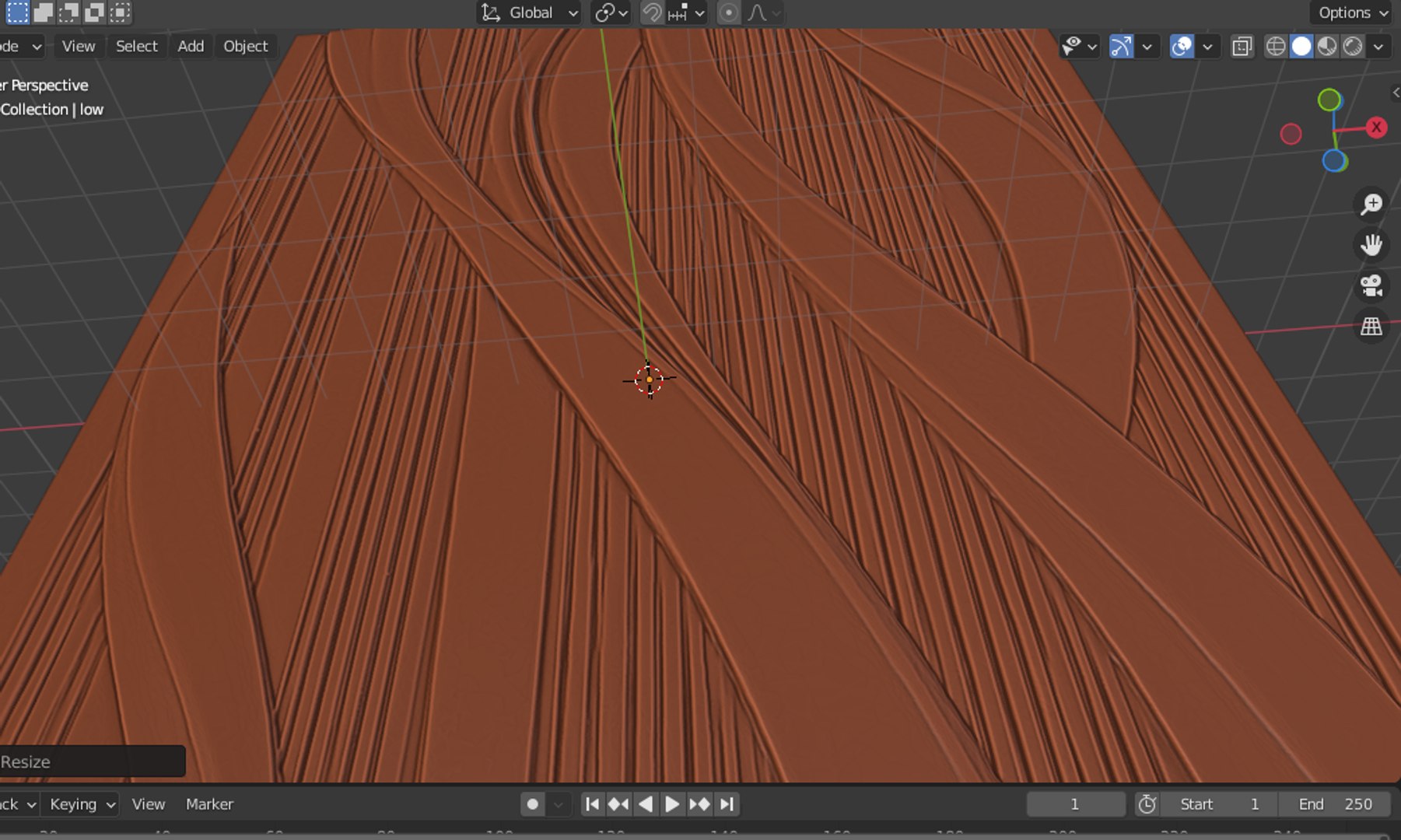Screen dimensions: 1401x840
Task: Expand the Resize operator panel
Action: point(92,761)
